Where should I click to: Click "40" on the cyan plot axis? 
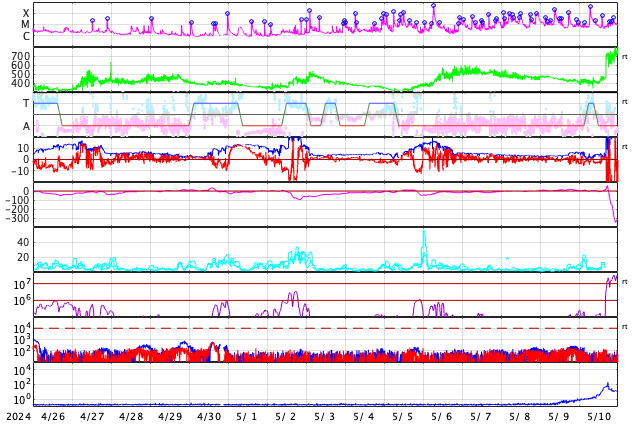[x=23, y=243]
